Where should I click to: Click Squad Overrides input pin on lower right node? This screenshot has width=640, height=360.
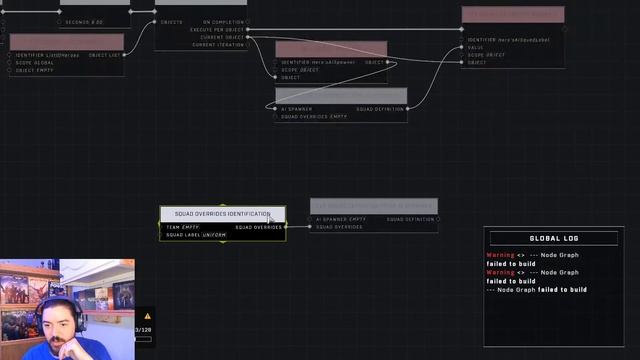point(310,227)
